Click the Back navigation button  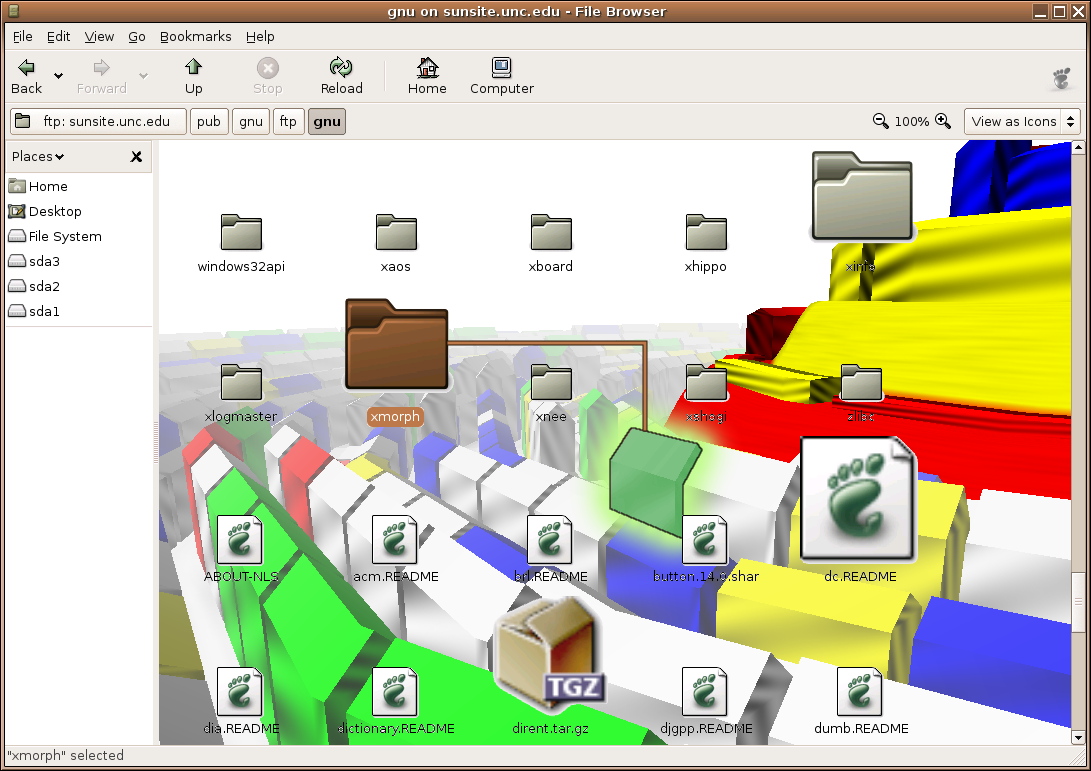[x=27, y=76]
